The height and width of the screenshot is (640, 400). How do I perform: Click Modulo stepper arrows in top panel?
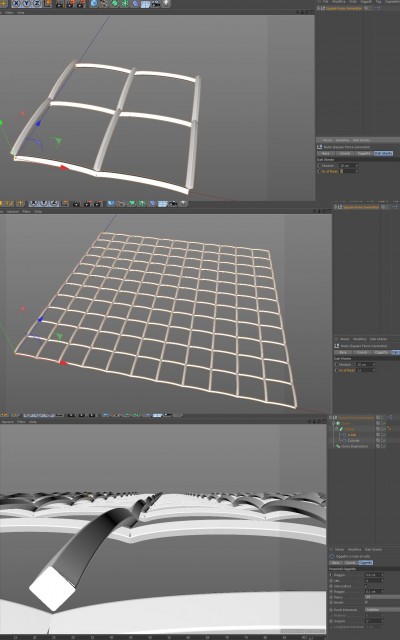pyautogui.click(x=357, y=166)
